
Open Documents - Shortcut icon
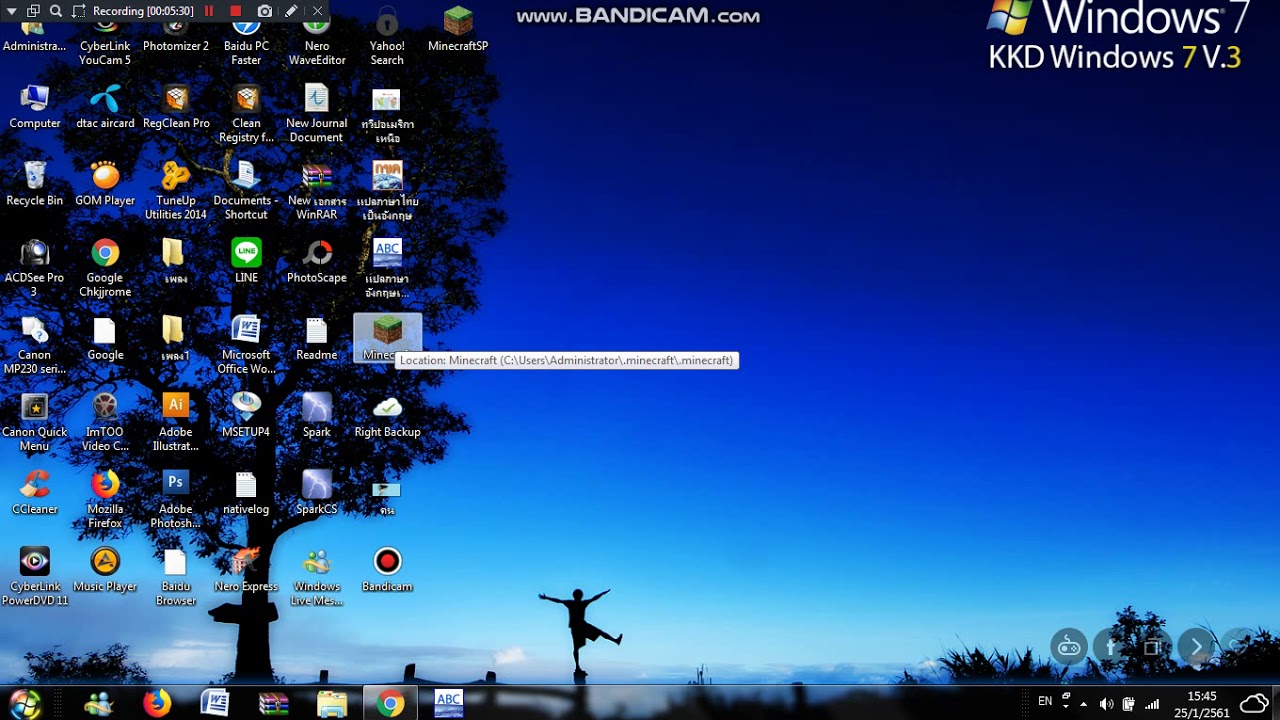(246, 192)
